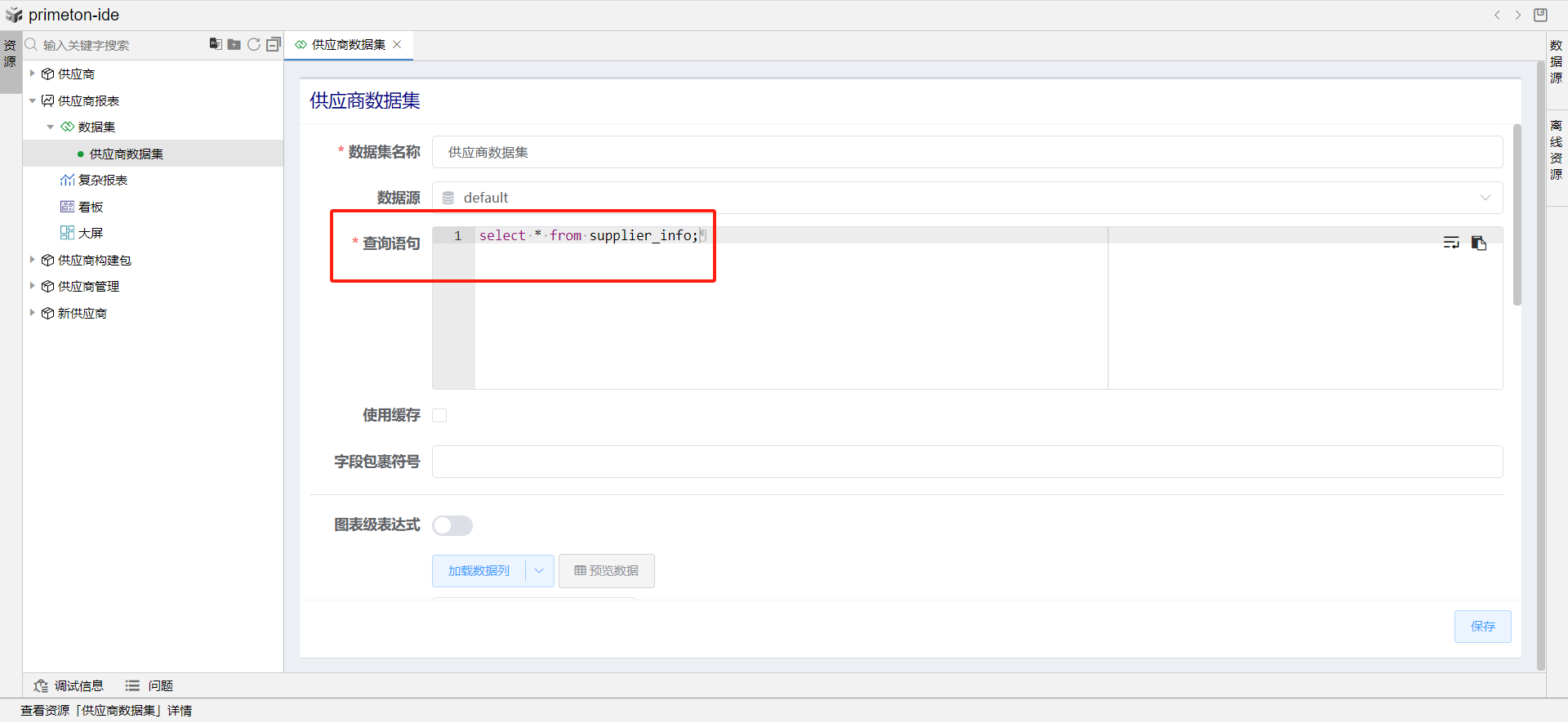1568x723 pixels.
Task: Expand the 供应商构建包 tree node
Action: (33, 260)
